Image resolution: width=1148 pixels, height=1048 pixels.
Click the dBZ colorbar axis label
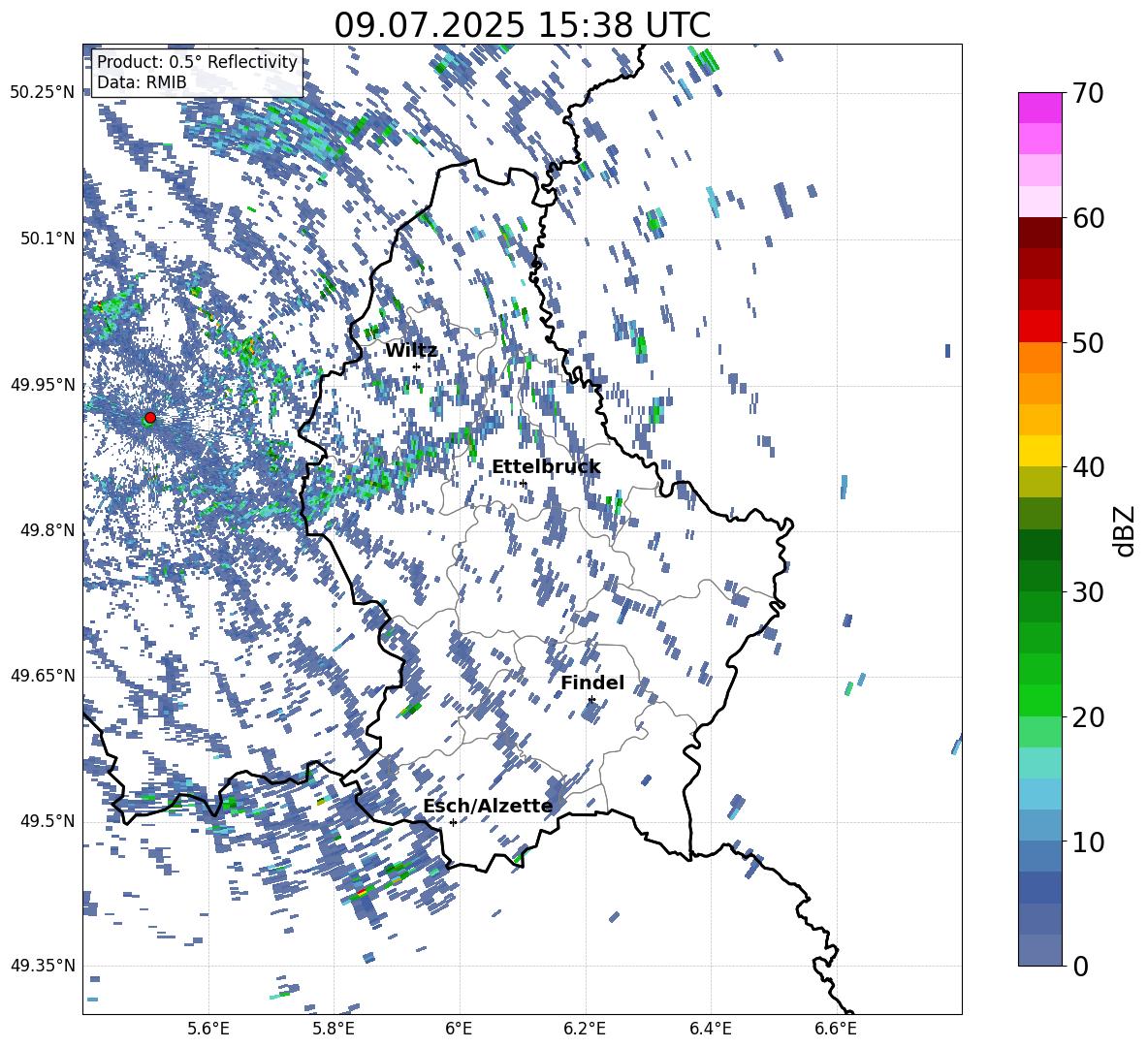tap(1126, 530)
